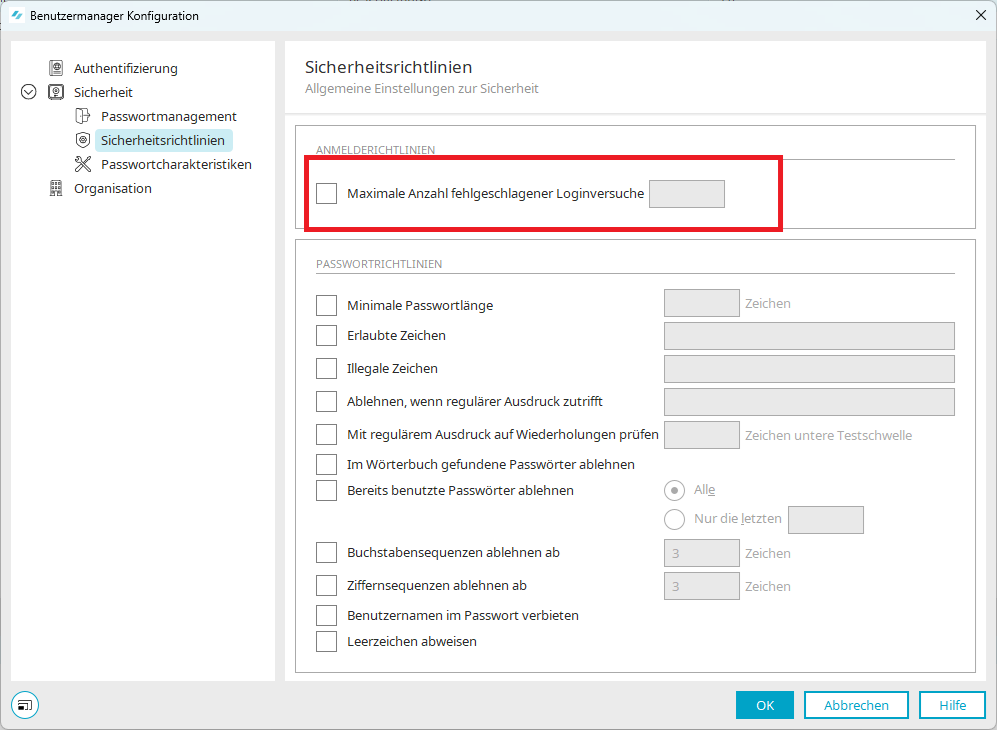Click the Passwortmanagement icon
This screenshot has height=730, width=997.
tap(83, 116)
